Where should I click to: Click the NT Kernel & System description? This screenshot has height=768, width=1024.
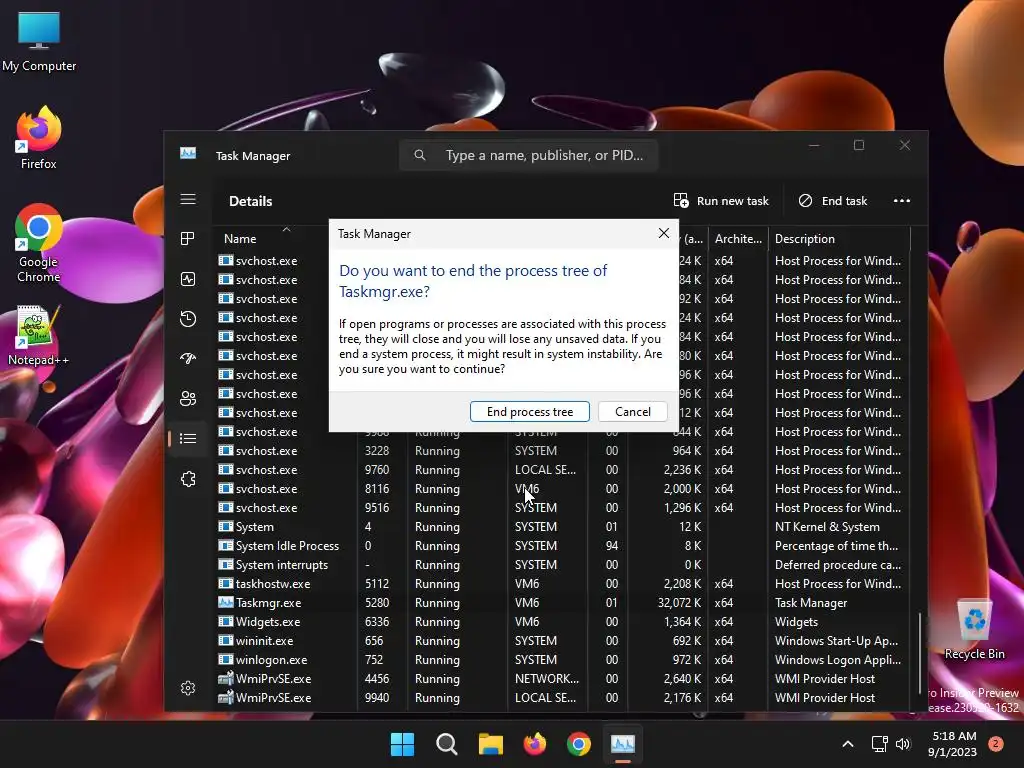pos(827,526)
